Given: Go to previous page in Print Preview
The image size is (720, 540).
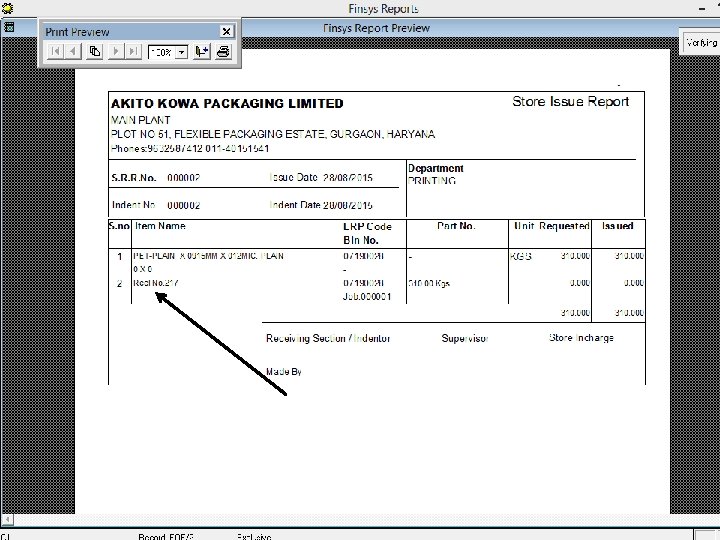Looking at the screenshot, I should click(x=73, y=51).
